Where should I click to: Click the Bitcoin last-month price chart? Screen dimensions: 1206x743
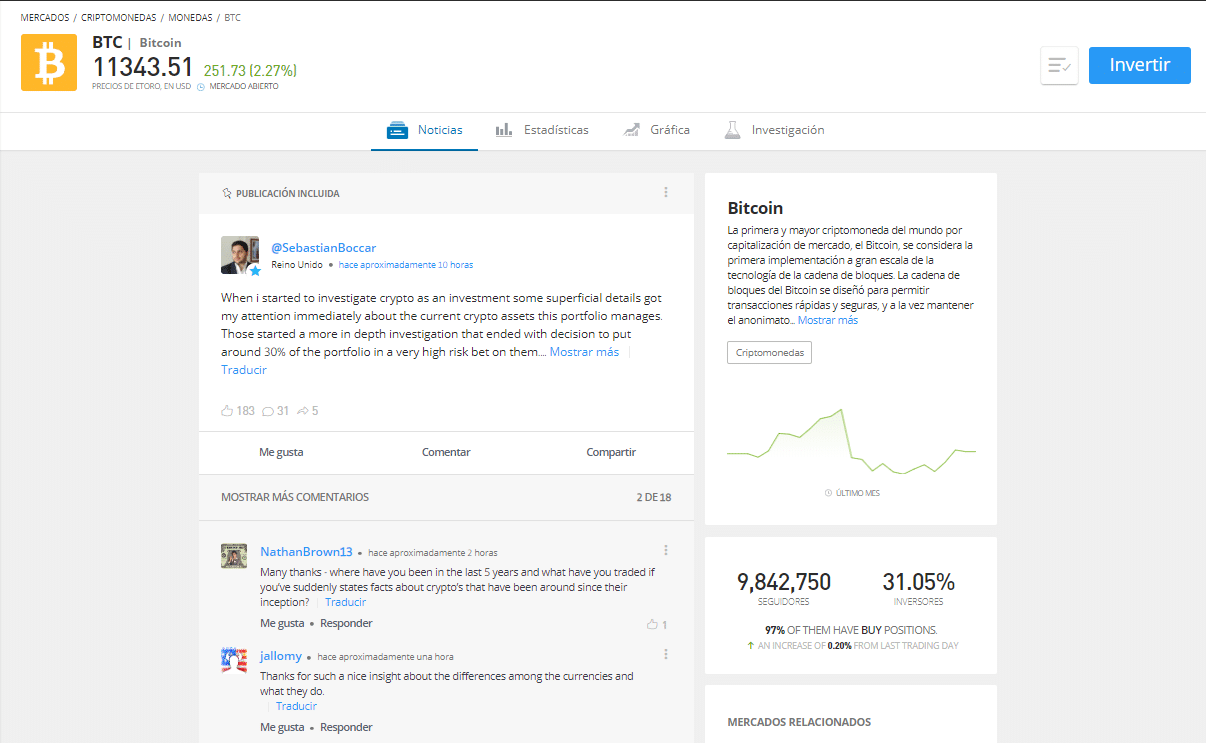851,441
